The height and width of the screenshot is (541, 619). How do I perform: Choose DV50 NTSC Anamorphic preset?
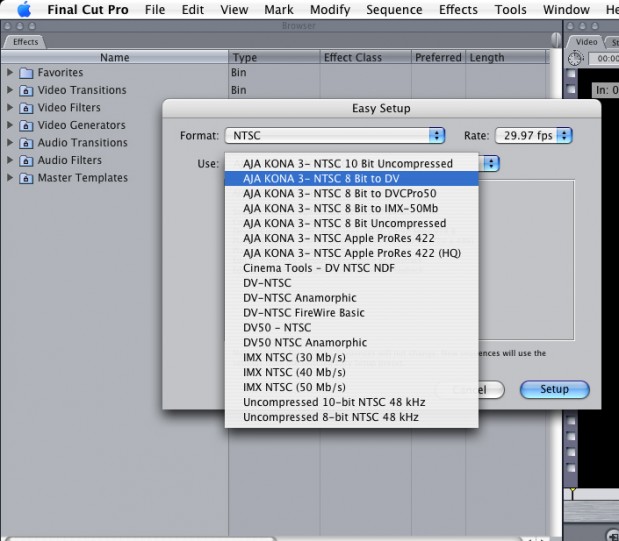click(x=351, y=342)
